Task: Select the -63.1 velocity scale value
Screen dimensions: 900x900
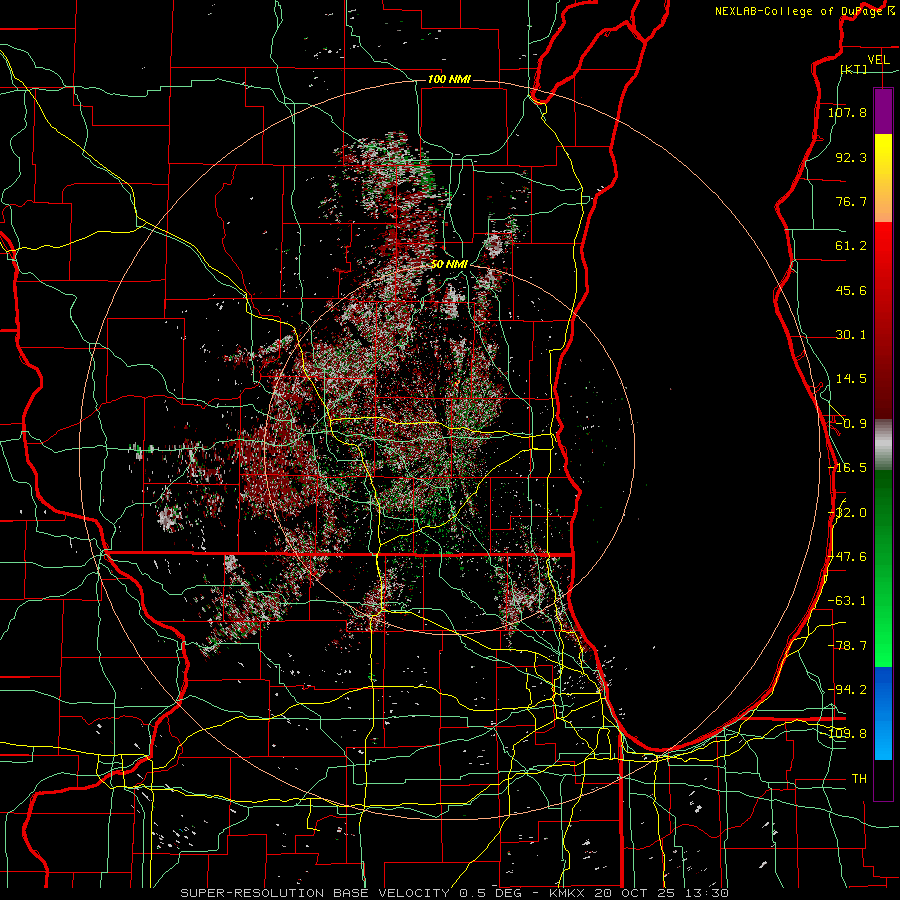Action: (x=847, y=601)
